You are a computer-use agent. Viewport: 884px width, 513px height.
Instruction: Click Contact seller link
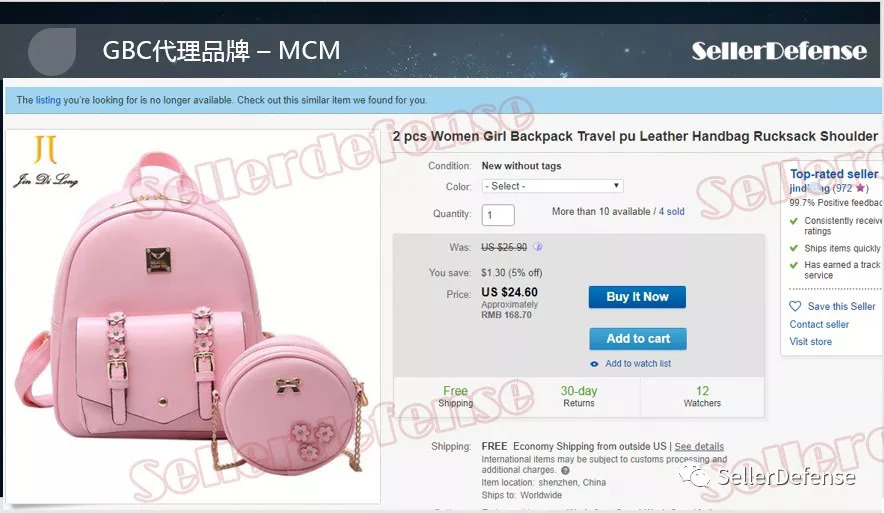pos(819,324)
